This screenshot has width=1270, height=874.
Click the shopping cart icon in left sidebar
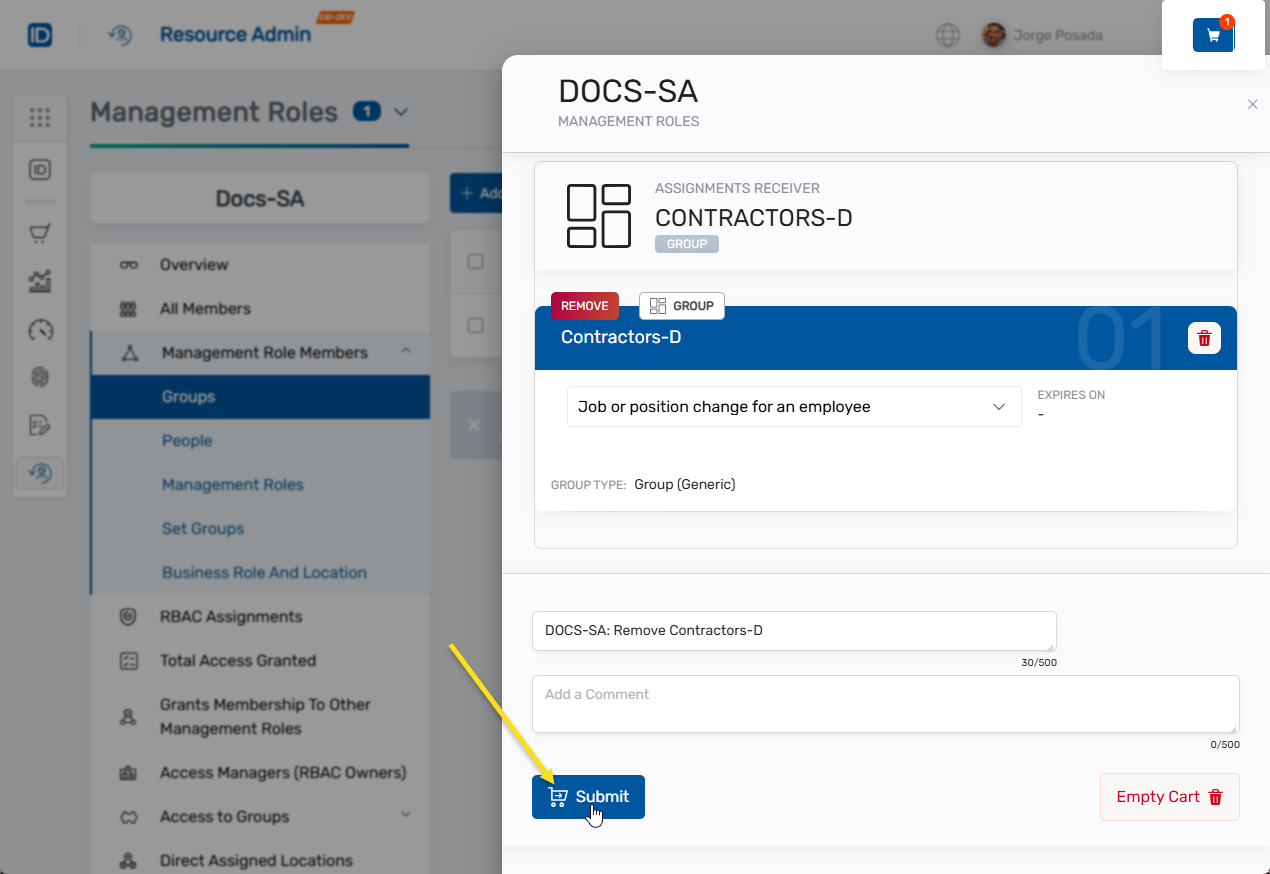coord(40,234)
